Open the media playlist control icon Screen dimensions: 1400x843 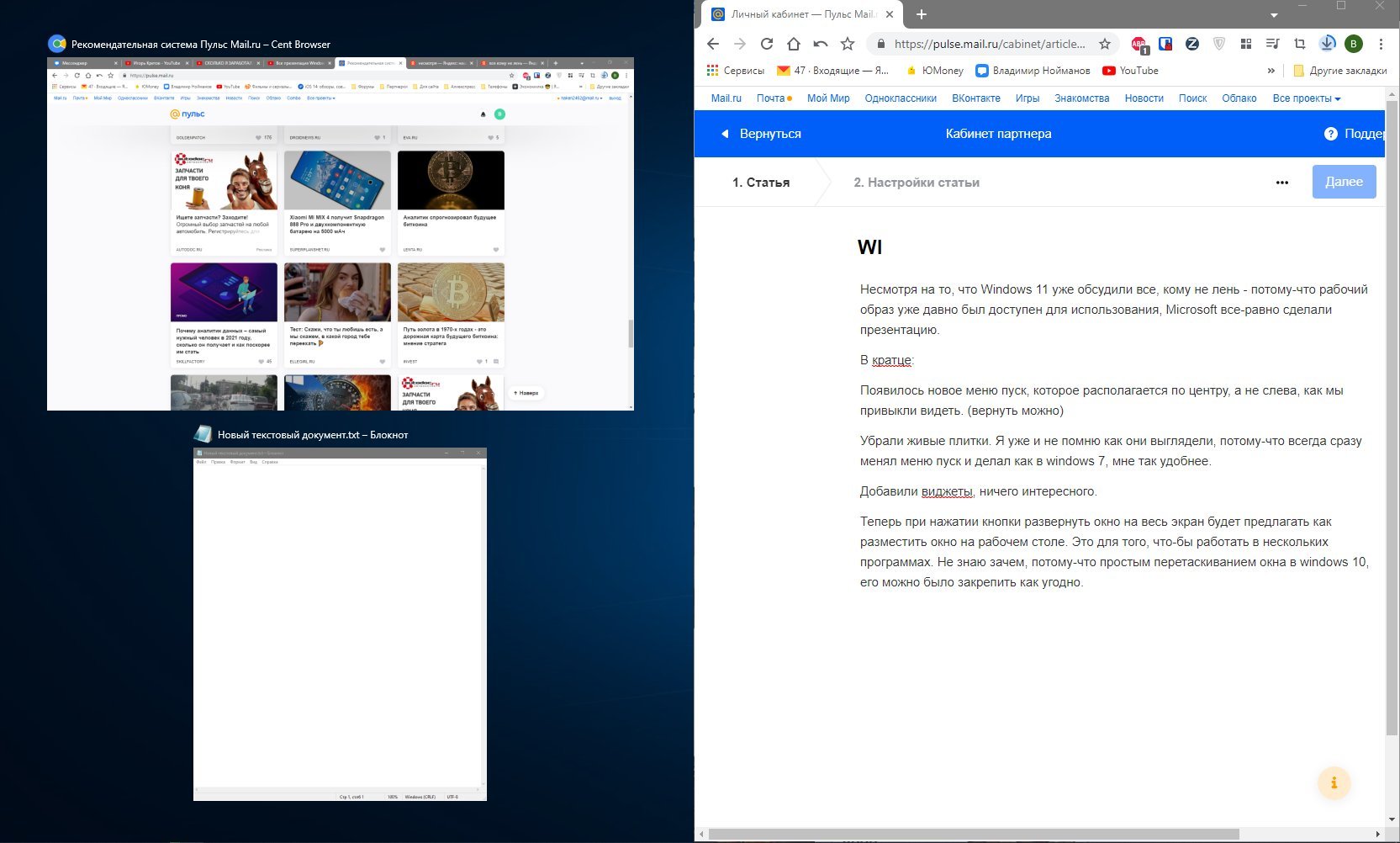(x=1273, y=44)
